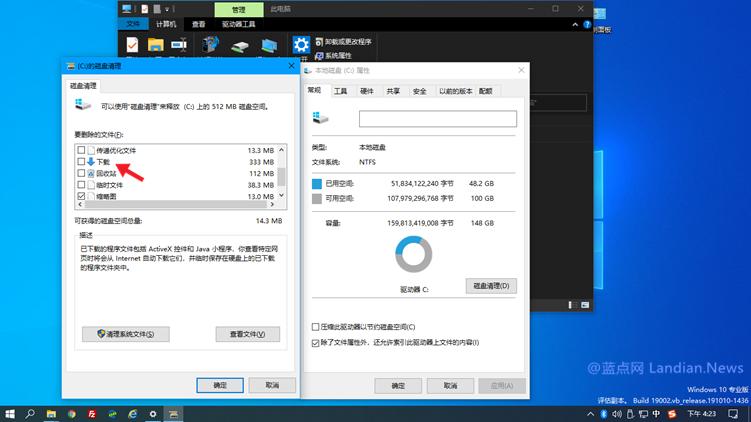This screenshot has width=751, height=422.
Task: Select the 管理 contextual tab
Action: pyautogui.click(x=239, y=10)
